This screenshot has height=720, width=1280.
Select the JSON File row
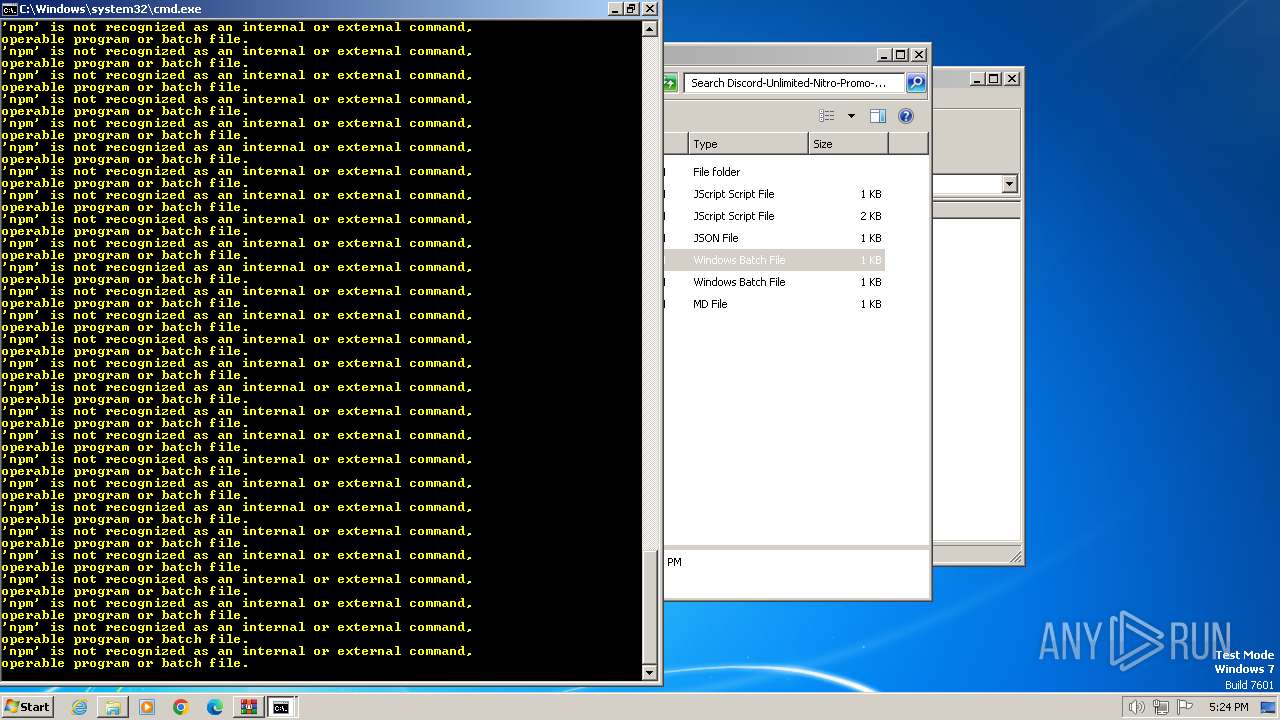pos(774,238)
